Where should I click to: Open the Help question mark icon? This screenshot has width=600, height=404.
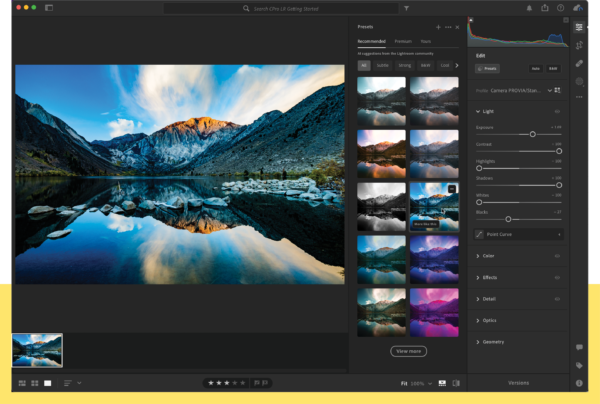click(x=561, y=8)
